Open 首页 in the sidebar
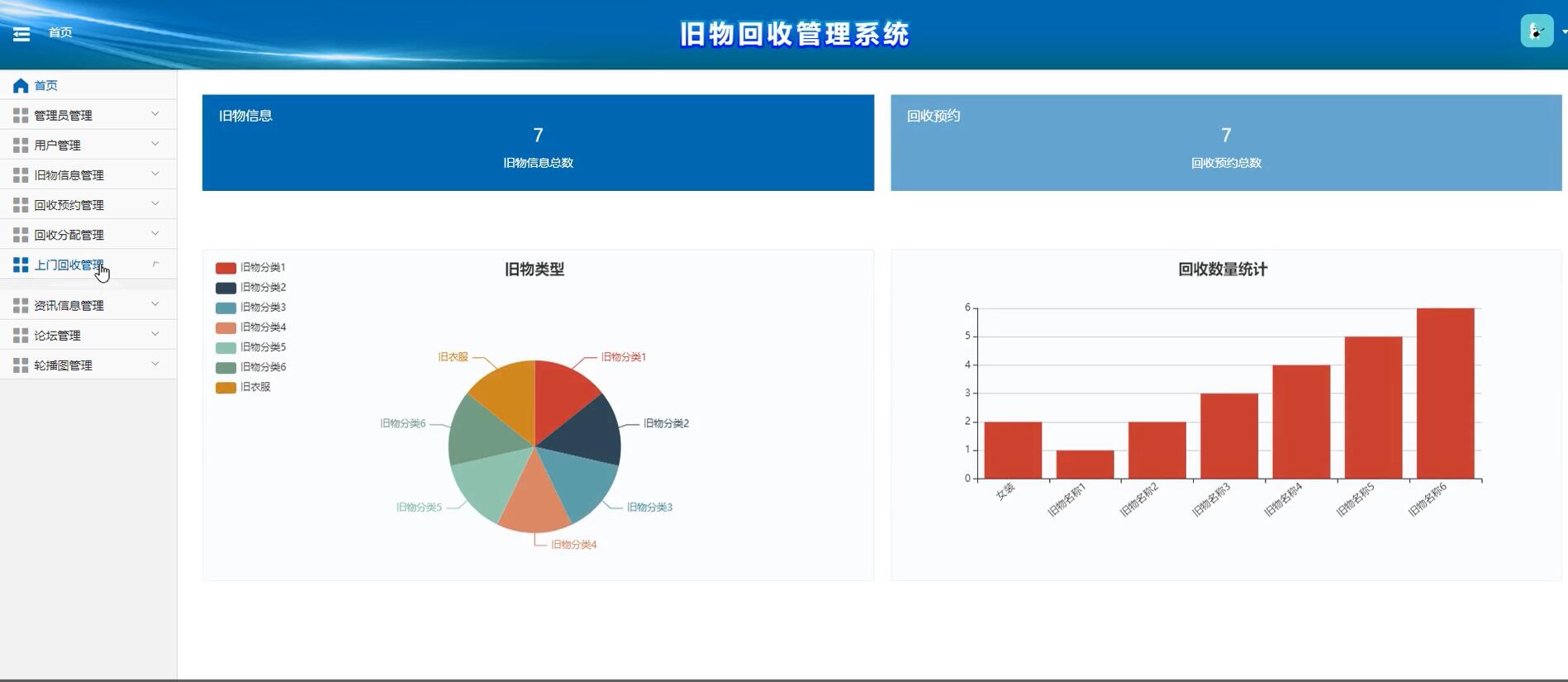The image size is (1568, 682). (x=88, y=85)
